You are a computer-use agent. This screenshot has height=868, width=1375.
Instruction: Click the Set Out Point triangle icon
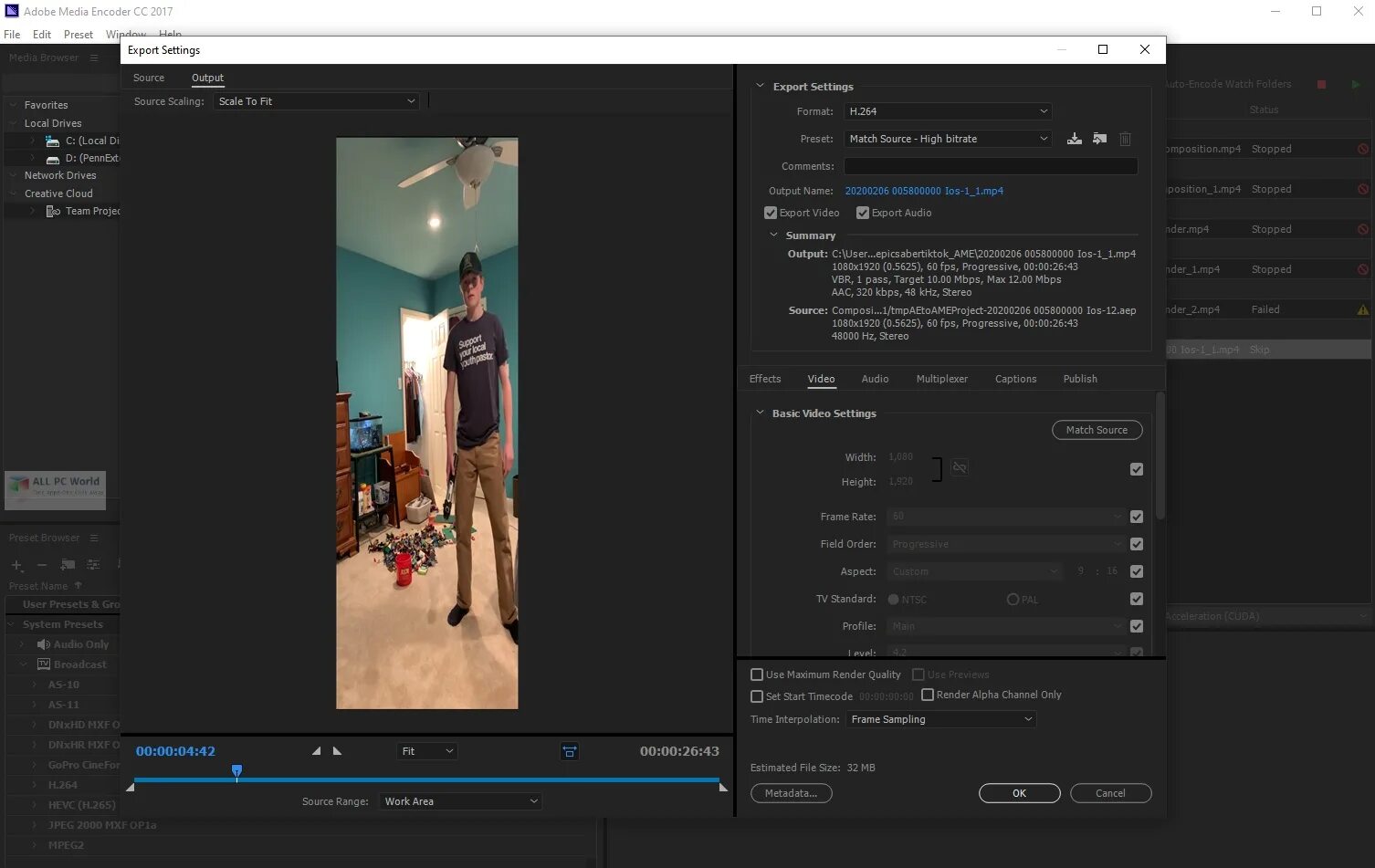337,751
